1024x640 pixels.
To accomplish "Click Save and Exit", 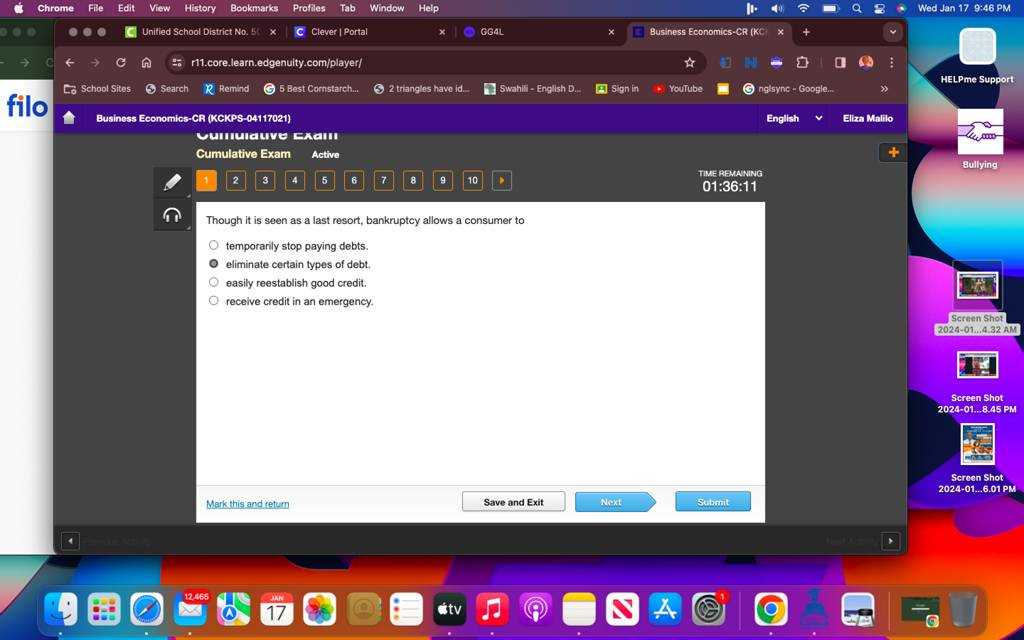I will (513, 502).
